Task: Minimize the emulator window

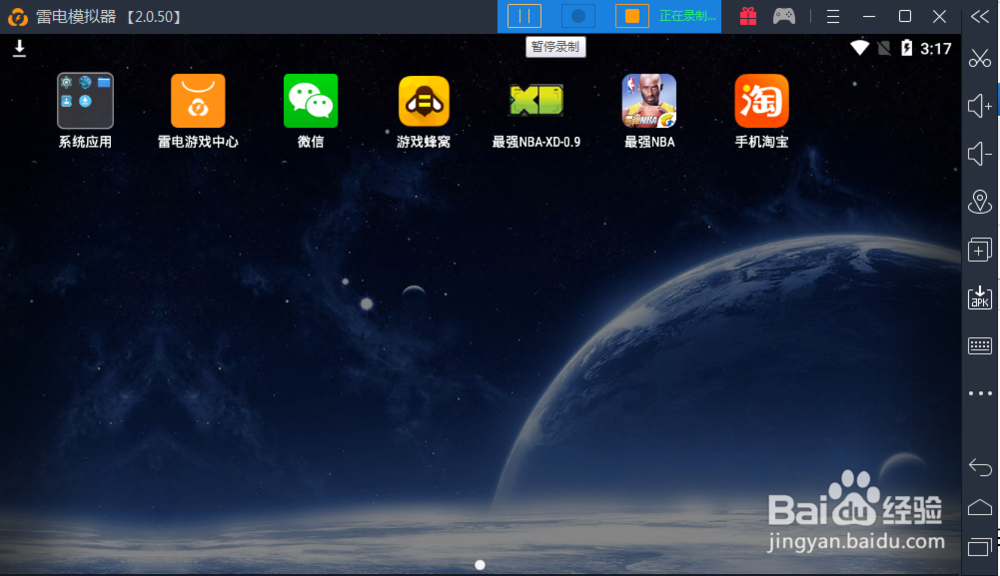Action: click(x=869, y=16)
